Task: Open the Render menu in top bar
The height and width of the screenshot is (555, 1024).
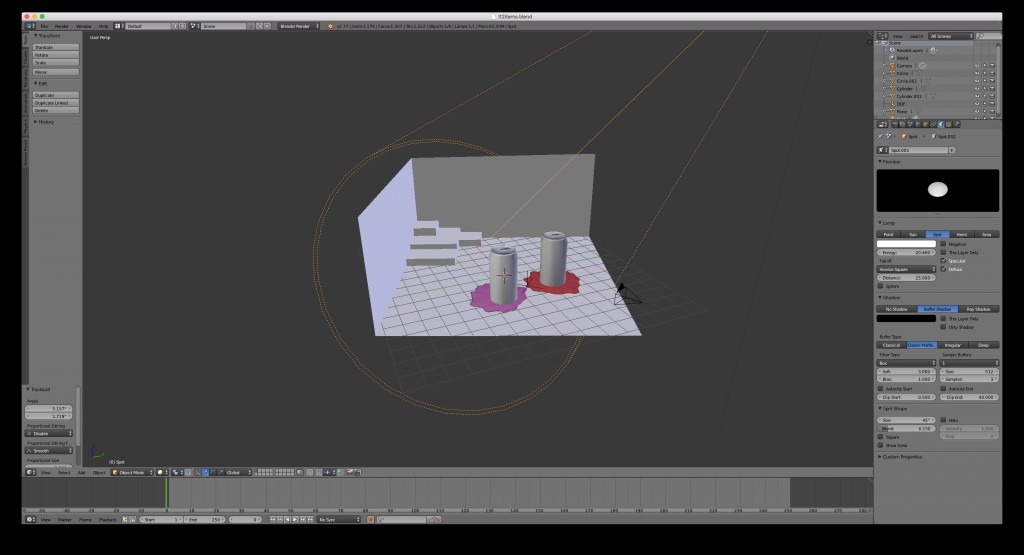Action: tap(62, 25)
